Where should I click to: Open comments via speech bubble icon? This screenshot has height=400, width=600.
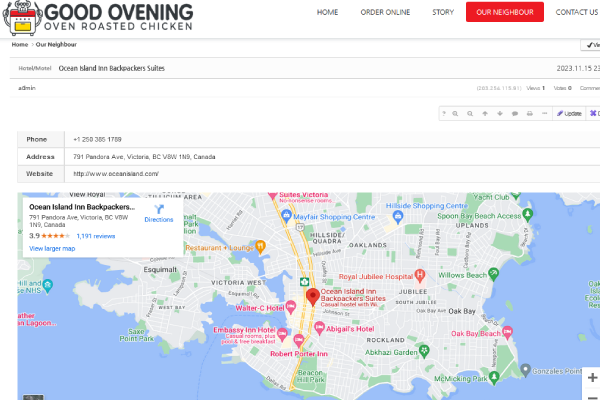515,114
